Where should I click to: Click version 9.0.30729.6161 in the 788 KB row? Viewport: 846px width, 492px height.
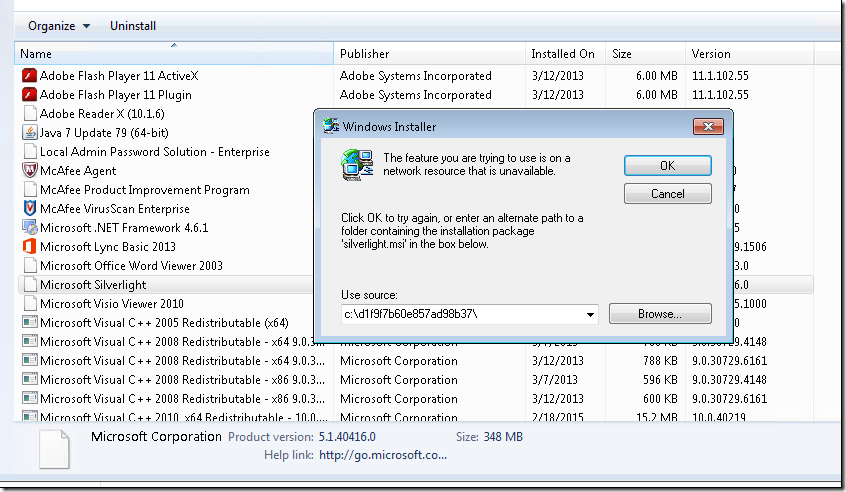[729, 360]
